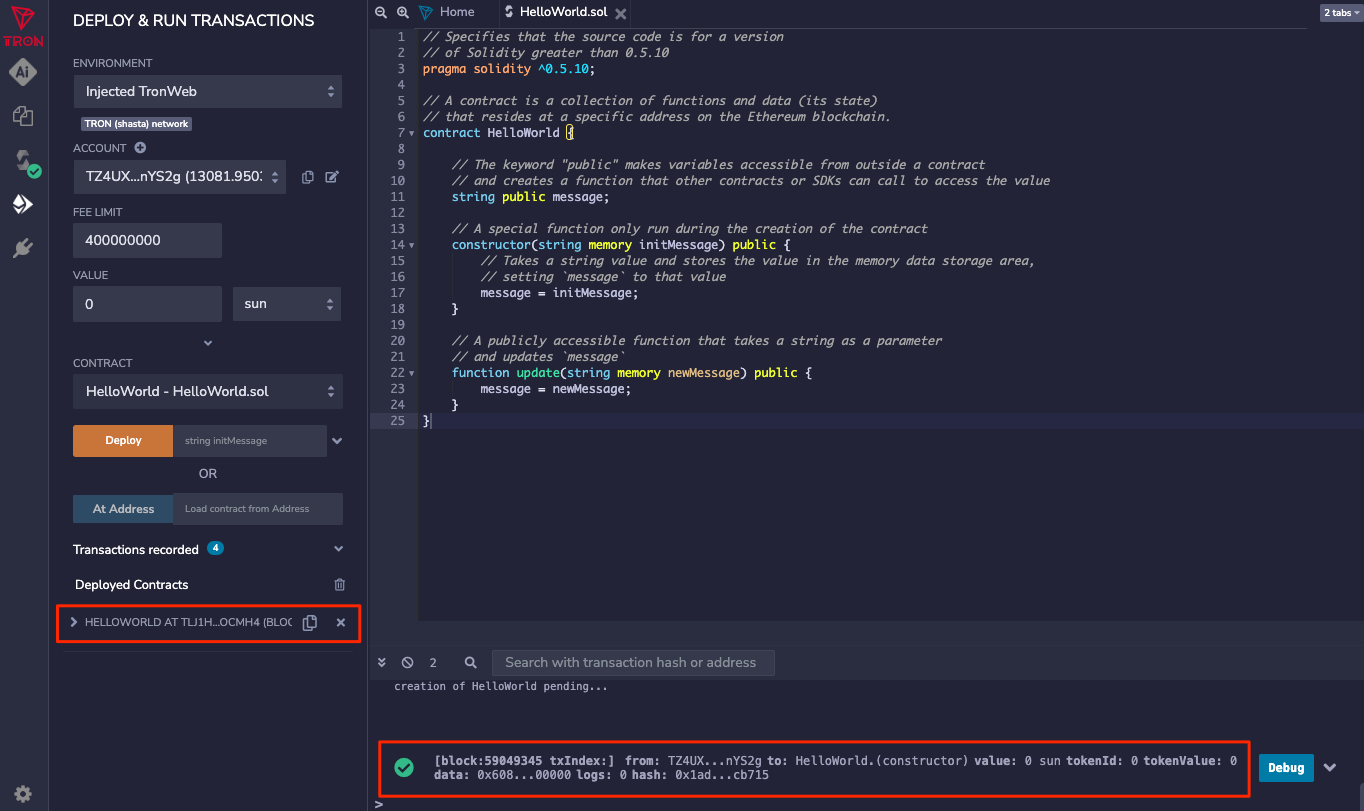1364x811 pixels.
Task: Expand the Transactions recorded section
Action: [338, 549]
